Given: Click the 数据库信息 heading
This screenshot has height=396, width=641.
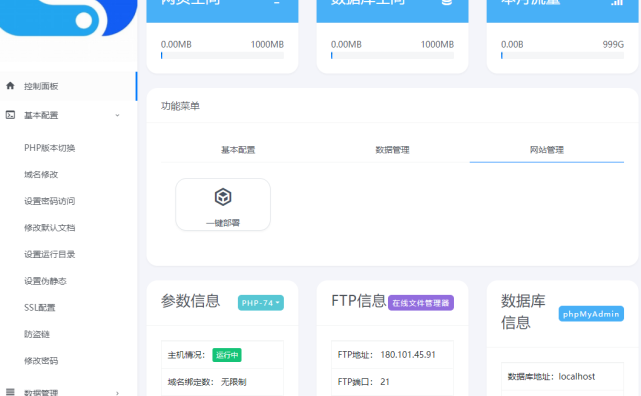Looking at the screenshot, I should [523, 312].
